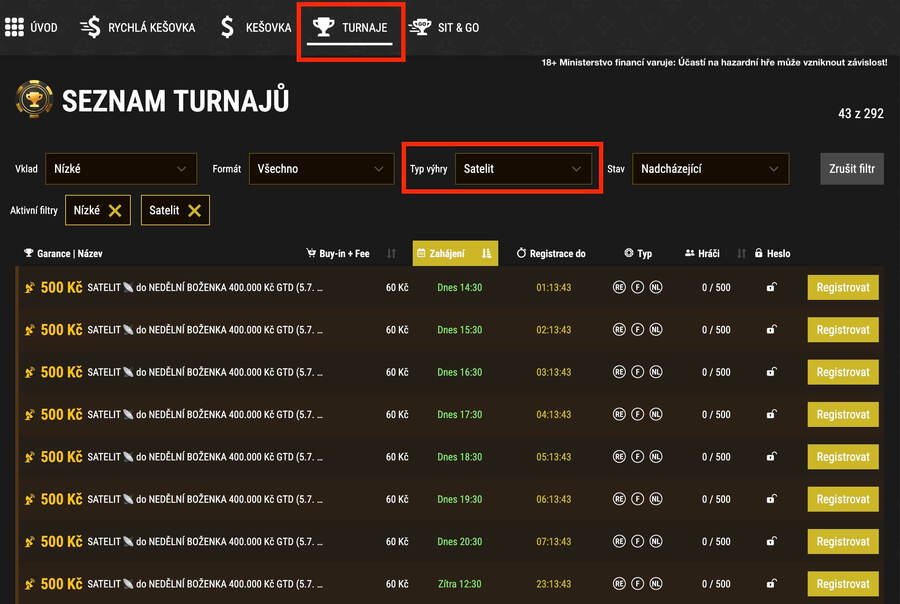Click the unlocked padlock in the Dnes 15:30 row
Screen dimensions: 900x604
tap(771, 330)
